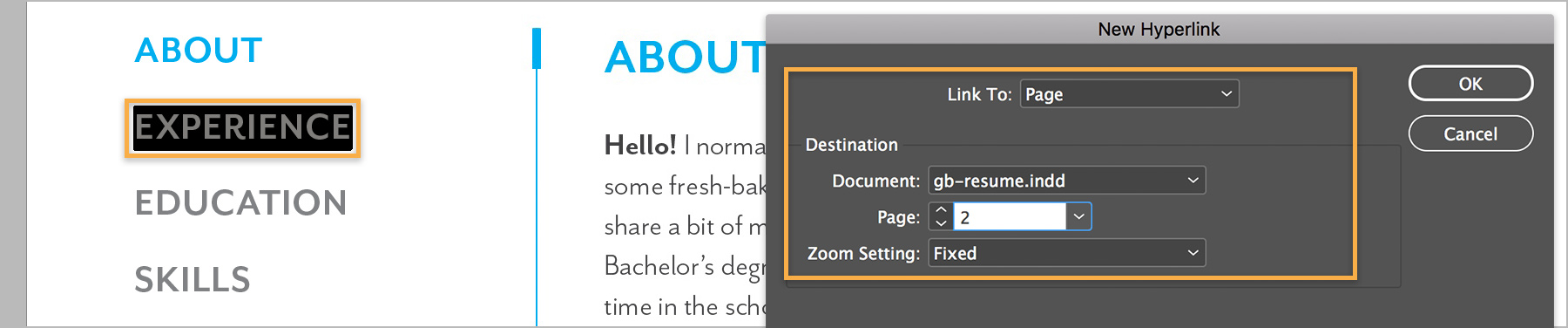Cancel the New Hyperlink dialog

(1470, 133)
